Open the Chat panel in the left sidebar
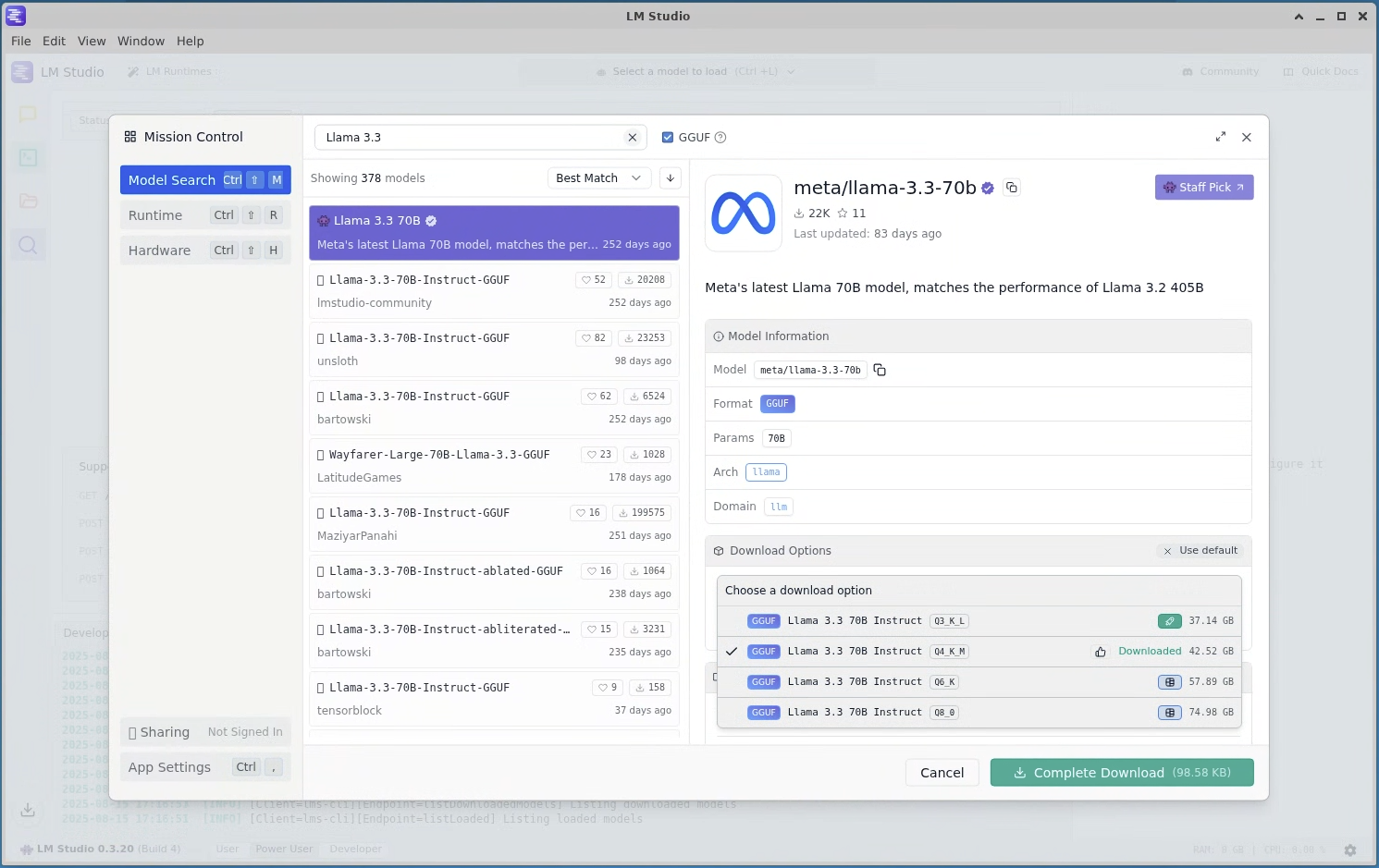 28,115
